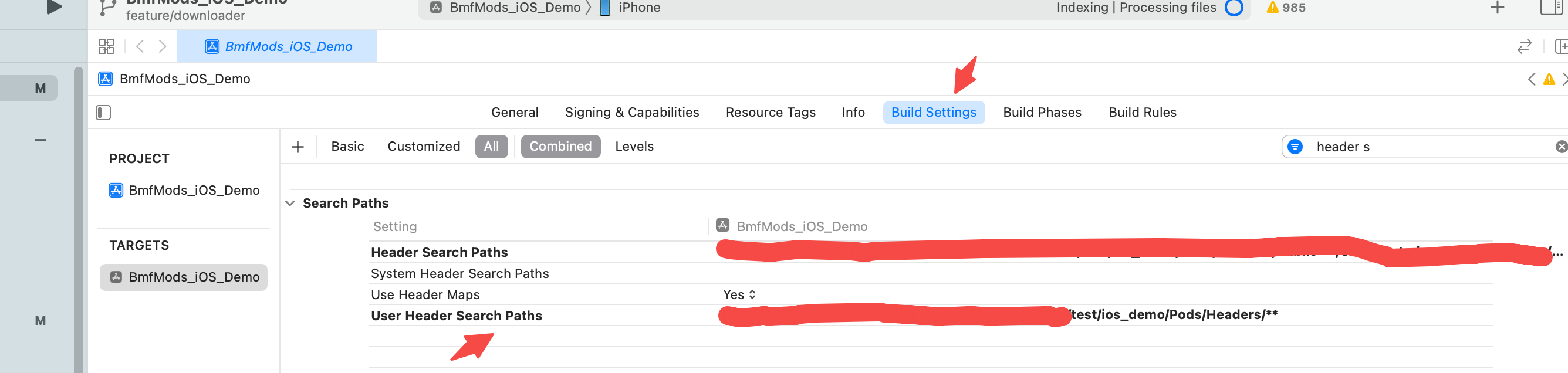
Task: Switch to the Build Phases tab
Action: pos(1042,113)
